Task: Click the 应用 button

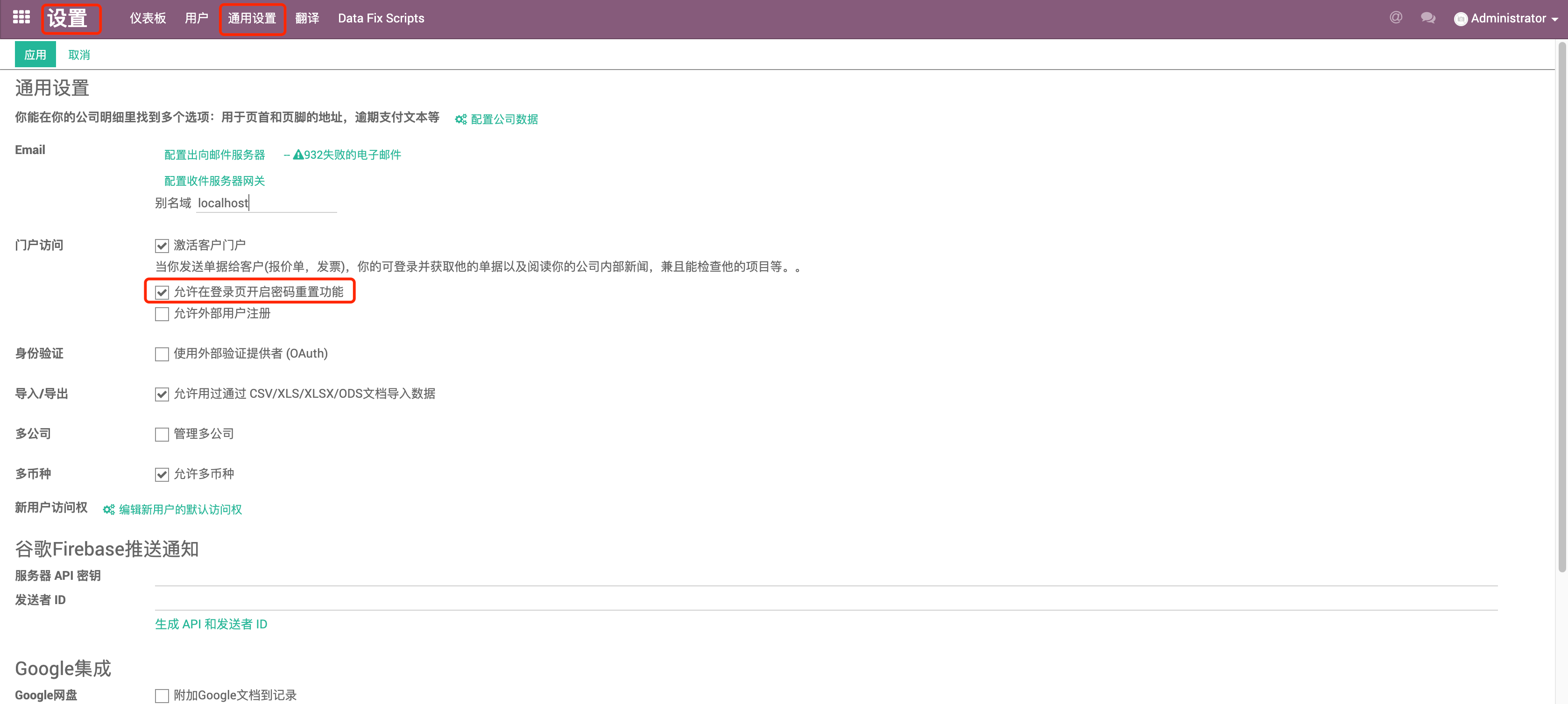Action: tap(35, 54)
